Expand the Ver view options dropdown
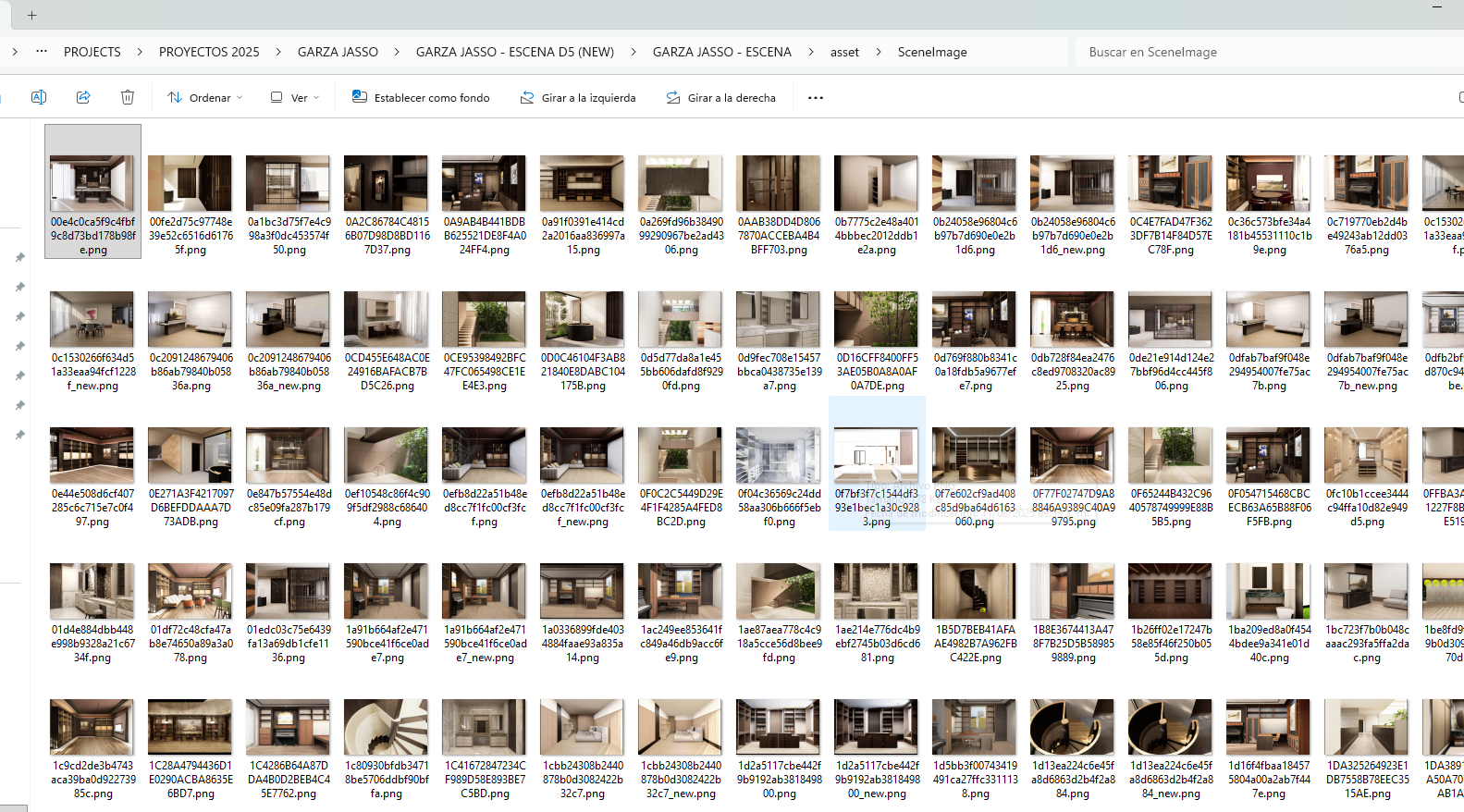This screenshot has width=1464, height=812. tap(295, 97)
